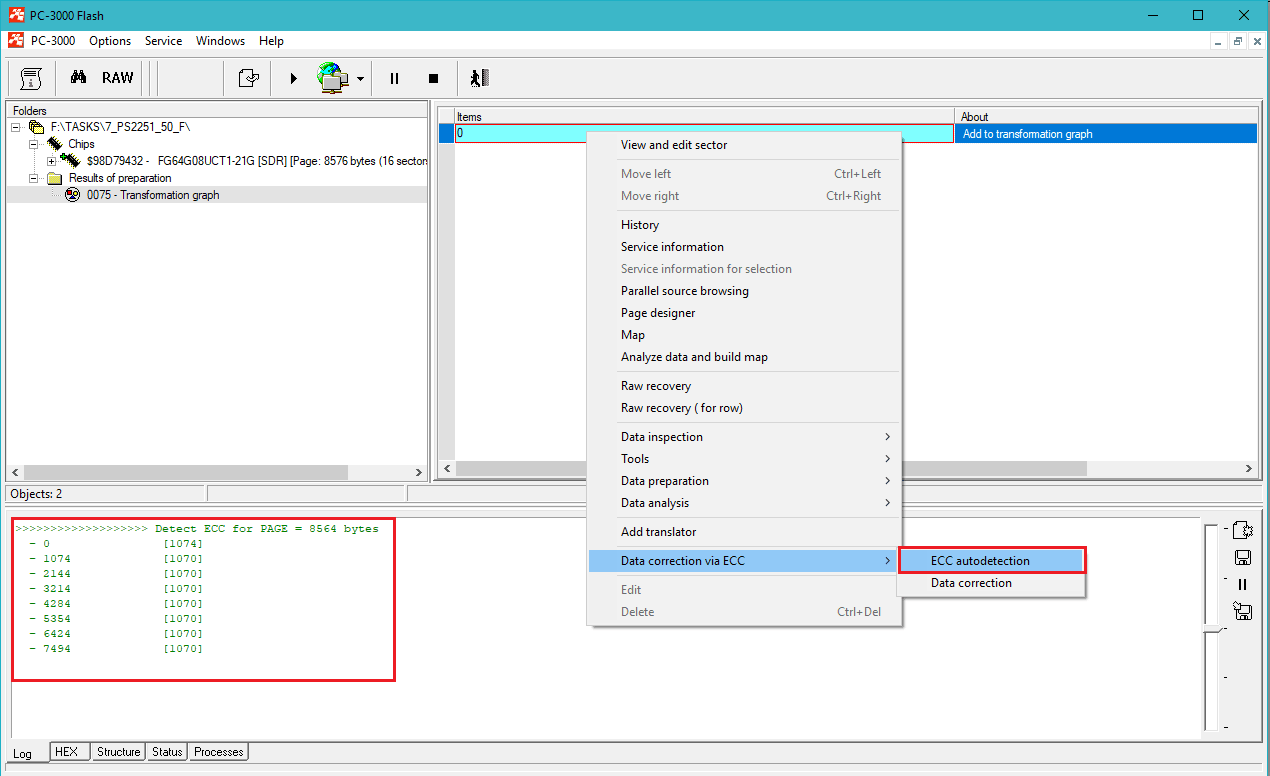The image size is (1270, 776).
Task: Open the Status tab
Action: pyautogui.click(x=168, y=752)
